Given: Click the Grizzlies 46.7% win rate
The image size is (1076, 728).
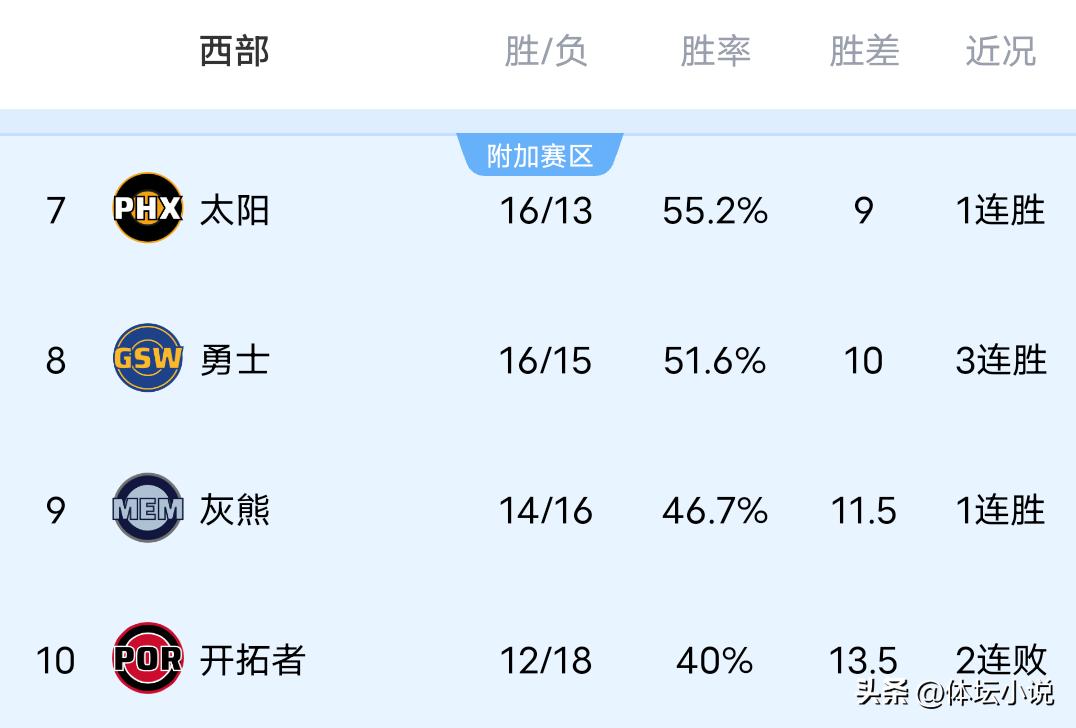Looking at the screenshot, I should point(715,510).
